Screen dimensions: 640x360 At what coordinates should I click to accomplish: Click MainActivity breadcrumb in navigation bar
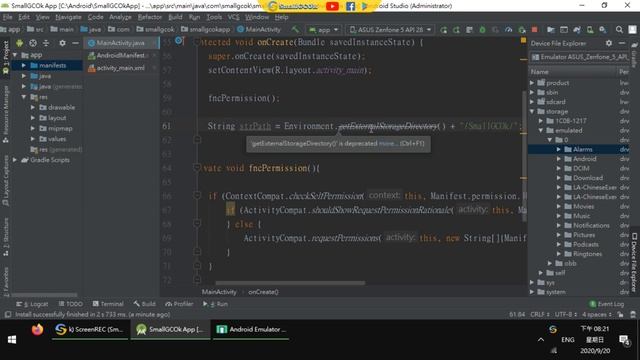click(259, 29)
